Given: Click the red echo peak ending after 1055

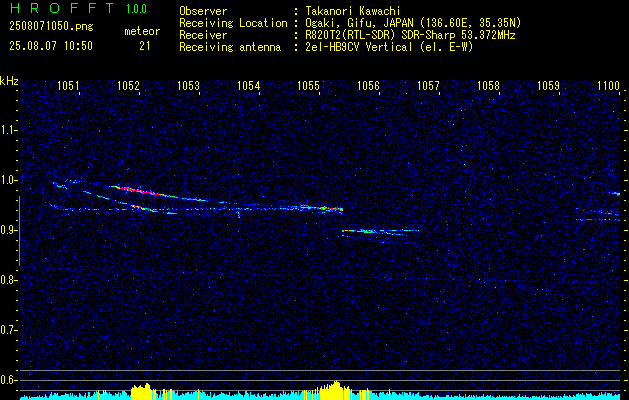Looking at the screenshot, I should [331, 209].
